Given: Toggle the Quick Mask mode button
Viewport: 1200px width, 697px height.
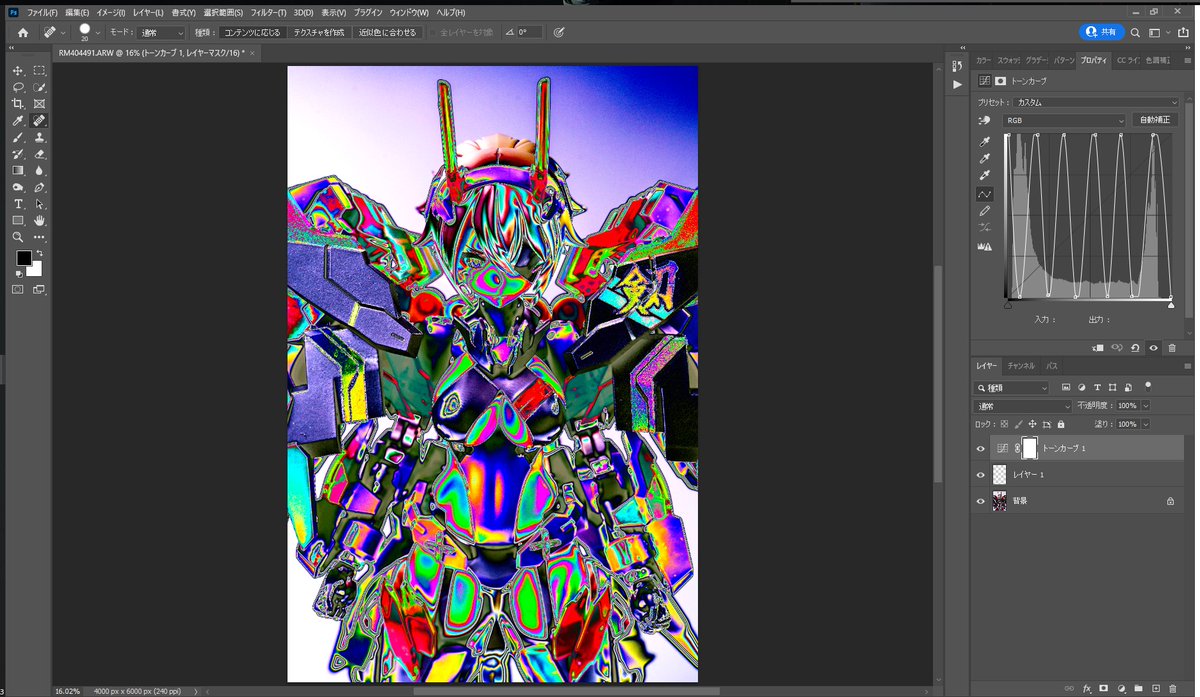Looking at the screenshot, I should coord(18,289).
